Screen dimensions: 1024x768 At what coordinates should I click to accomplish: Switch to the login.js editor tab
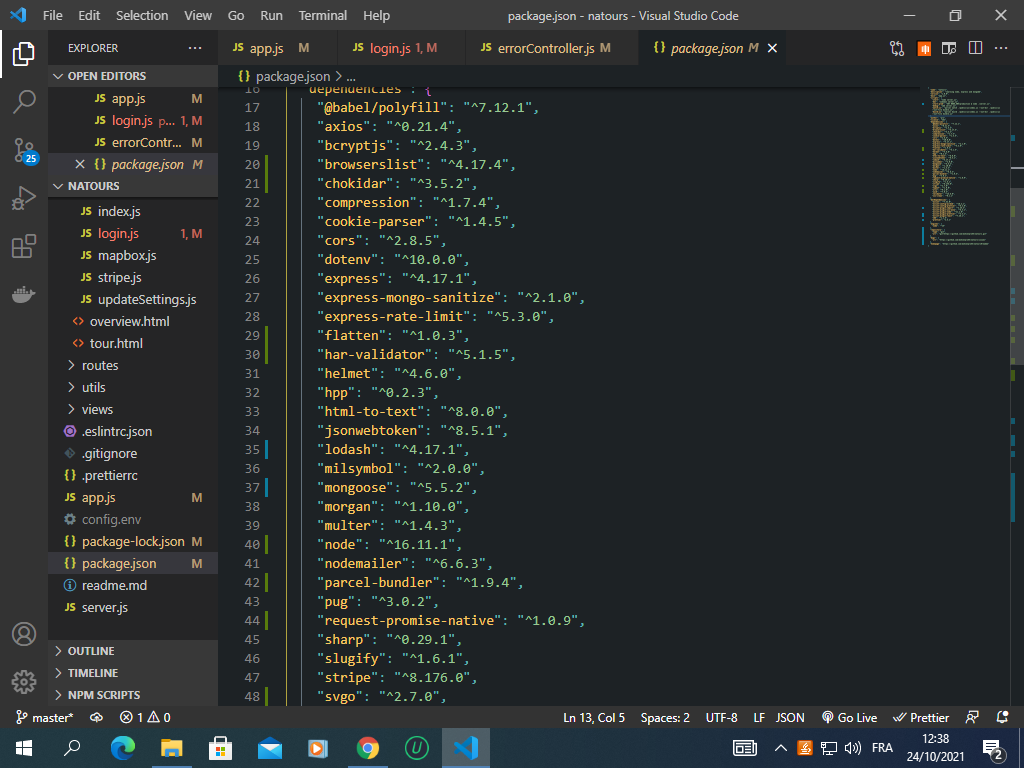(401, 48)
